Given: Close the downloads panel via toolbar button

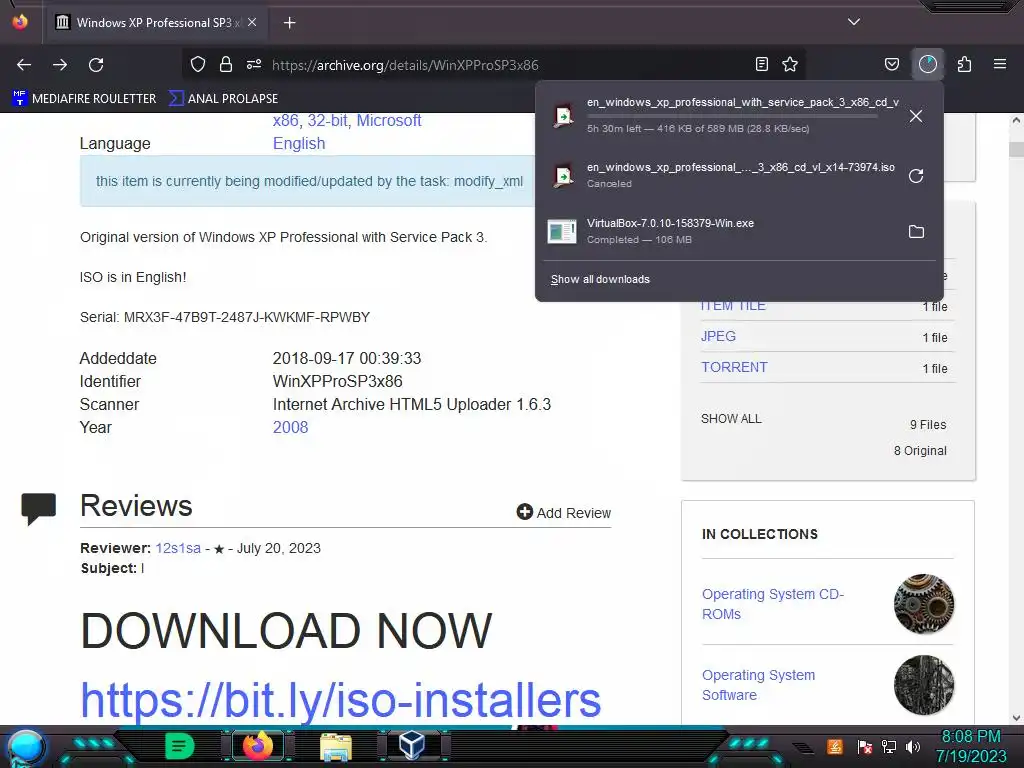Looking at the screenshot, I should click(x=927, y=64).
